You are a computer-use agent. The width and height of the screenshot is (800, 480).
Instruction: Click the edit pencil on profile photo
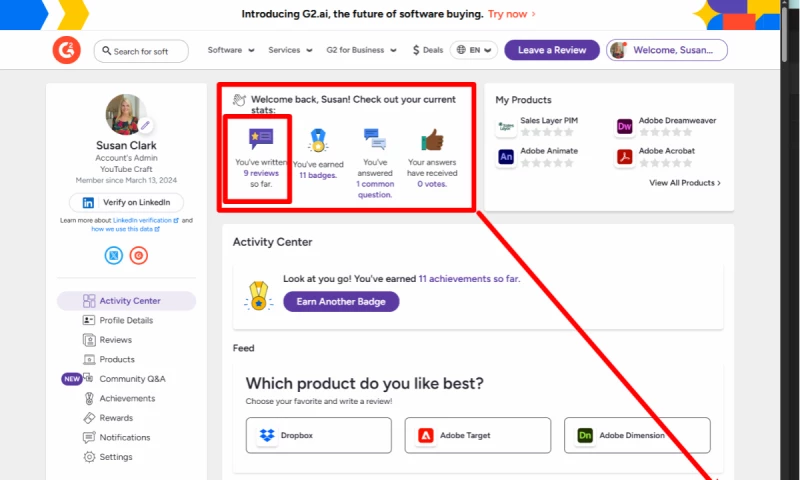146,126
